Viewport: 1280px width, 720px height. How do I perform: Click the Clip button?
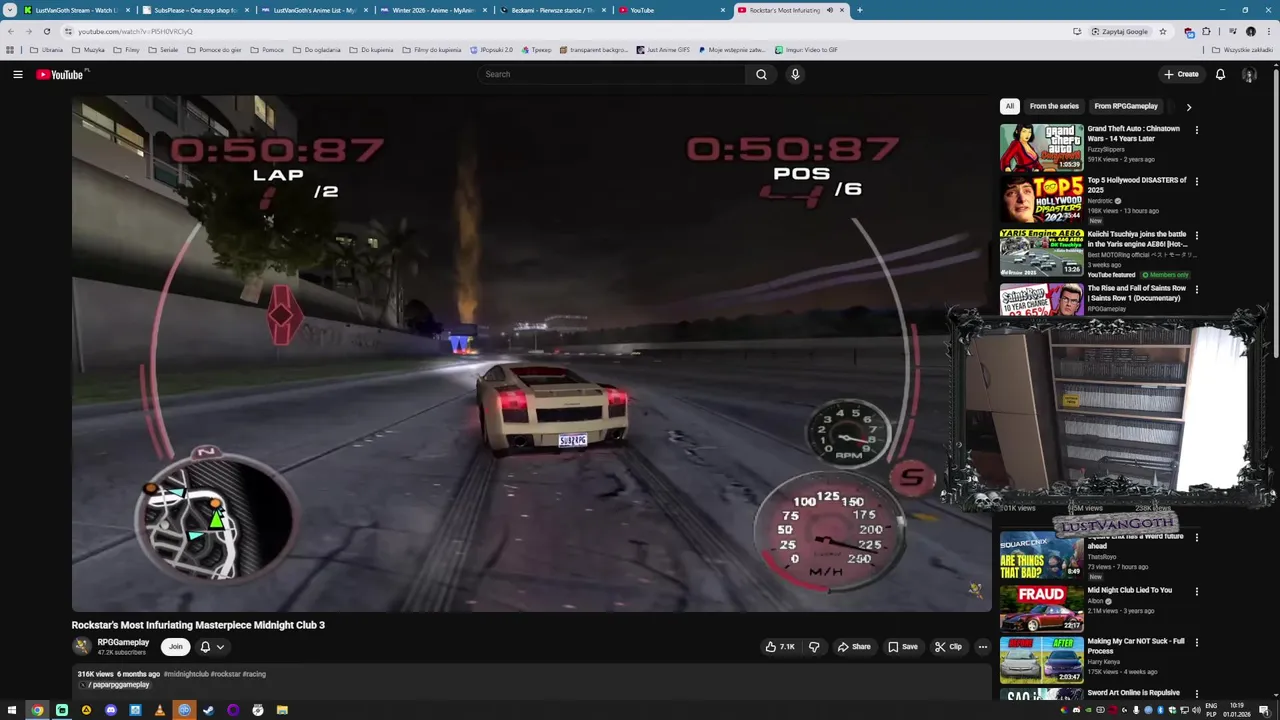(x=948, y=647)
